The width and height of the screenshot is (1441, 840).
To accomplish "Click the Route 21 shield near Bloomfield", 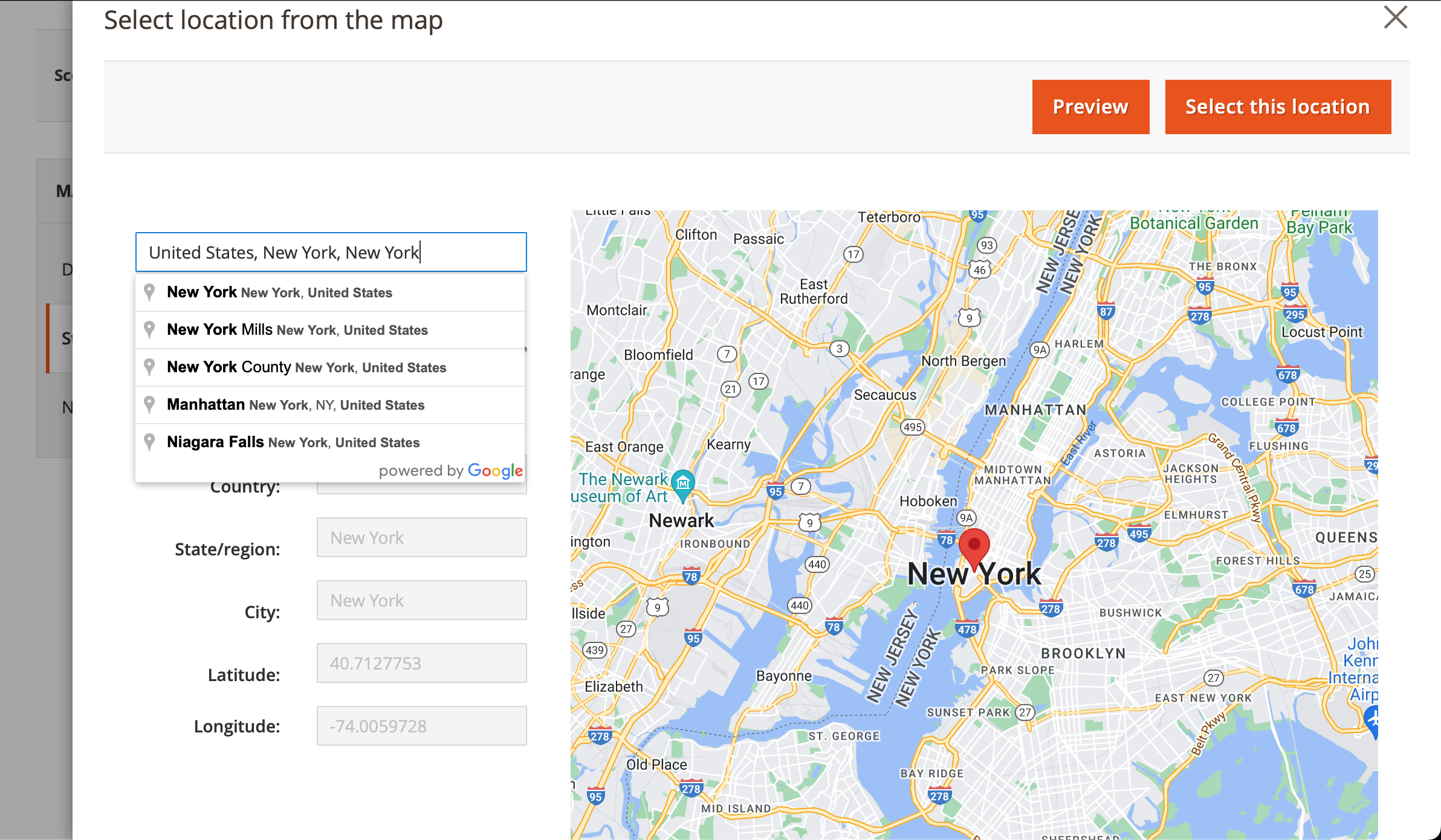I will (731, 389).
